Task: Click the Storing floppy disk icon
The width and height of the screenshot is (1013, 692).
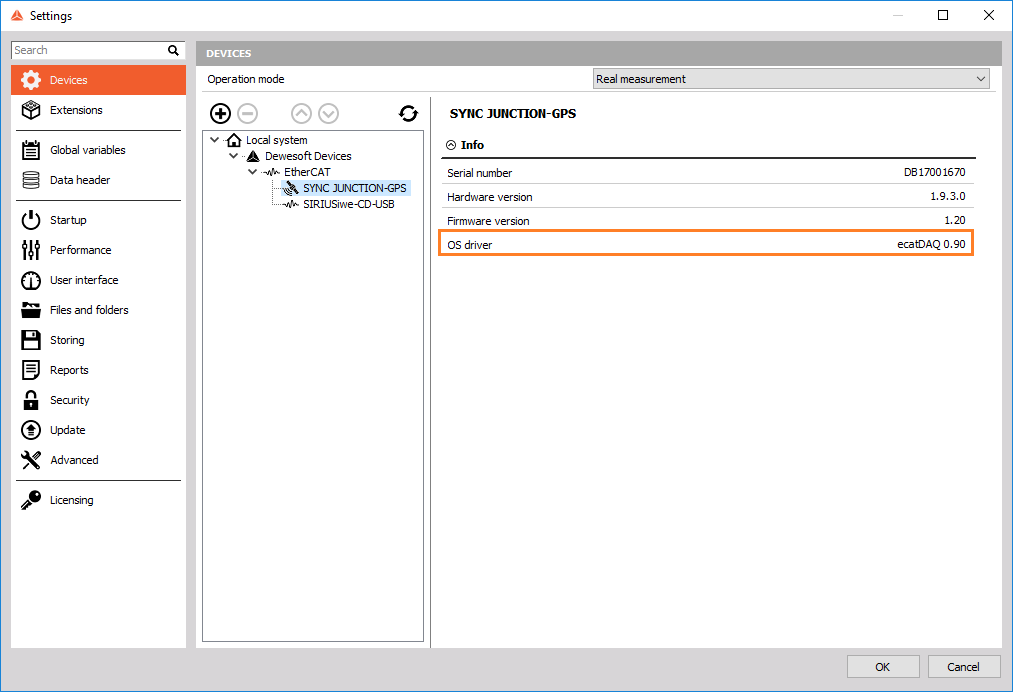Action: pos(30,340)
